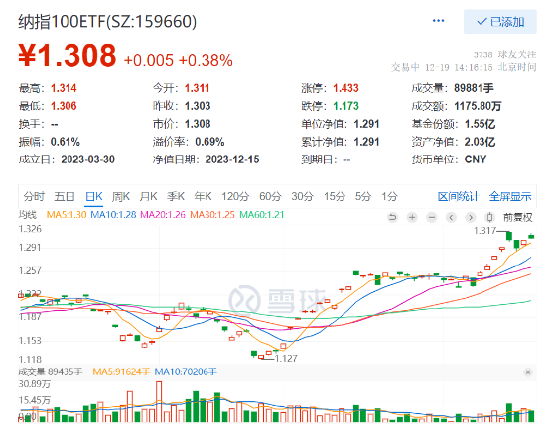Click the 成交额 value 1175.80万
Screen dimensions: 550x425
[478, 106]
